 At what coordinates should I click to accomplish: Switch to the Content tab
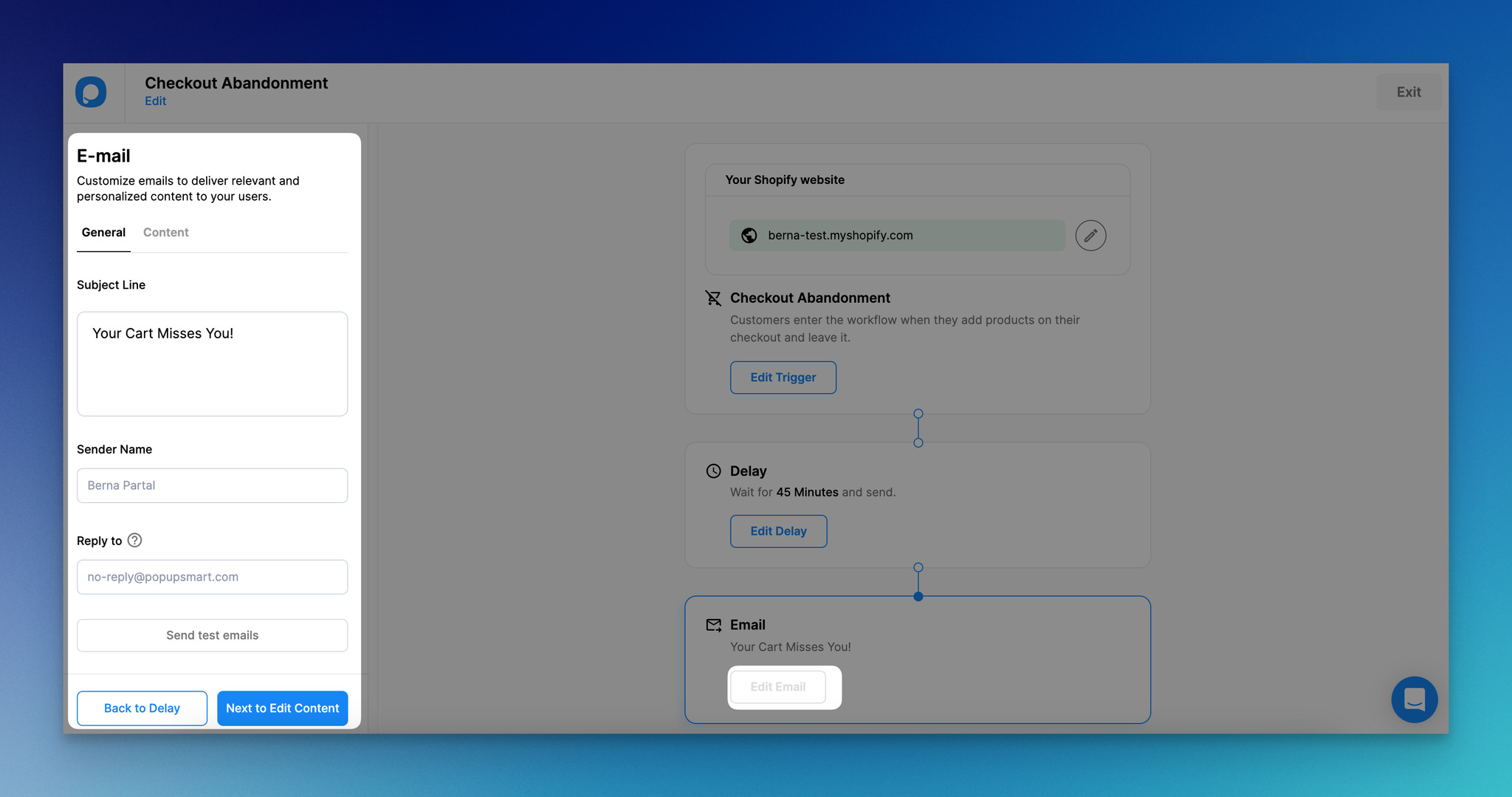tap(166, 233)
